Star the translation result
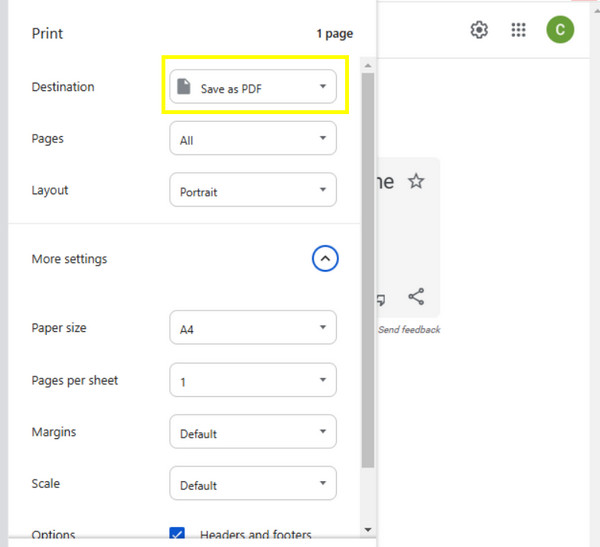This screenshot has height=547, width=600. point(416,181)
